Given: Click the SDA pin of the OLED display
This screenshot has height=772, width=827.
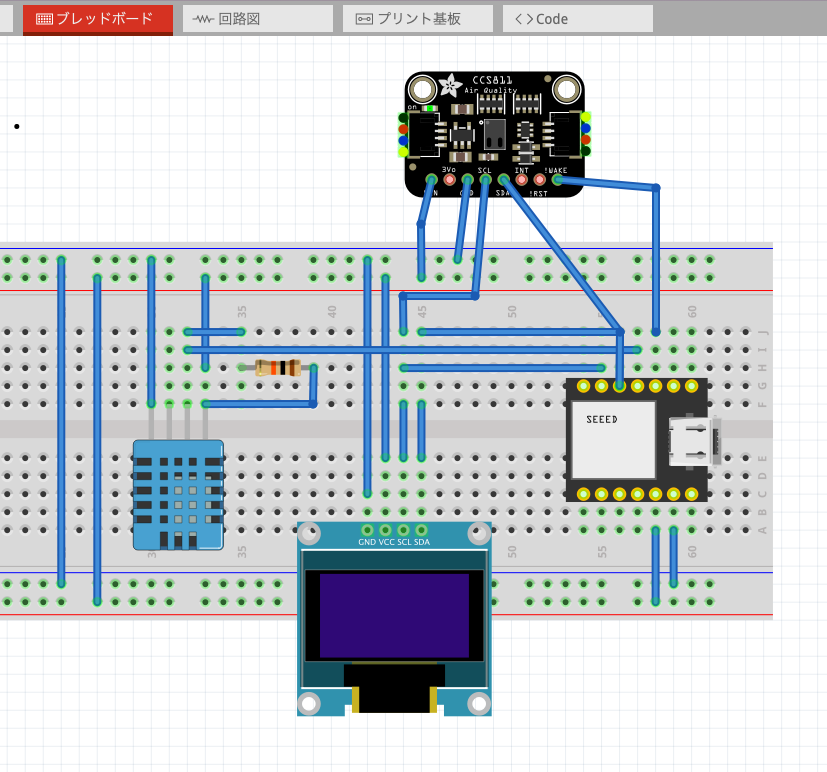Looking at the screenshot, I should (x=422, y=530).
